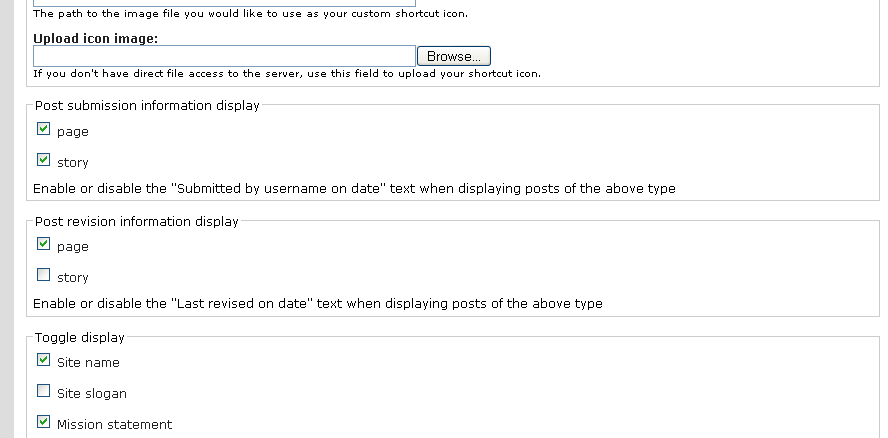This screenshot has height=438, width=888.
Task: Click the 'Post submission information display' legend
Action: click(147, 106)
